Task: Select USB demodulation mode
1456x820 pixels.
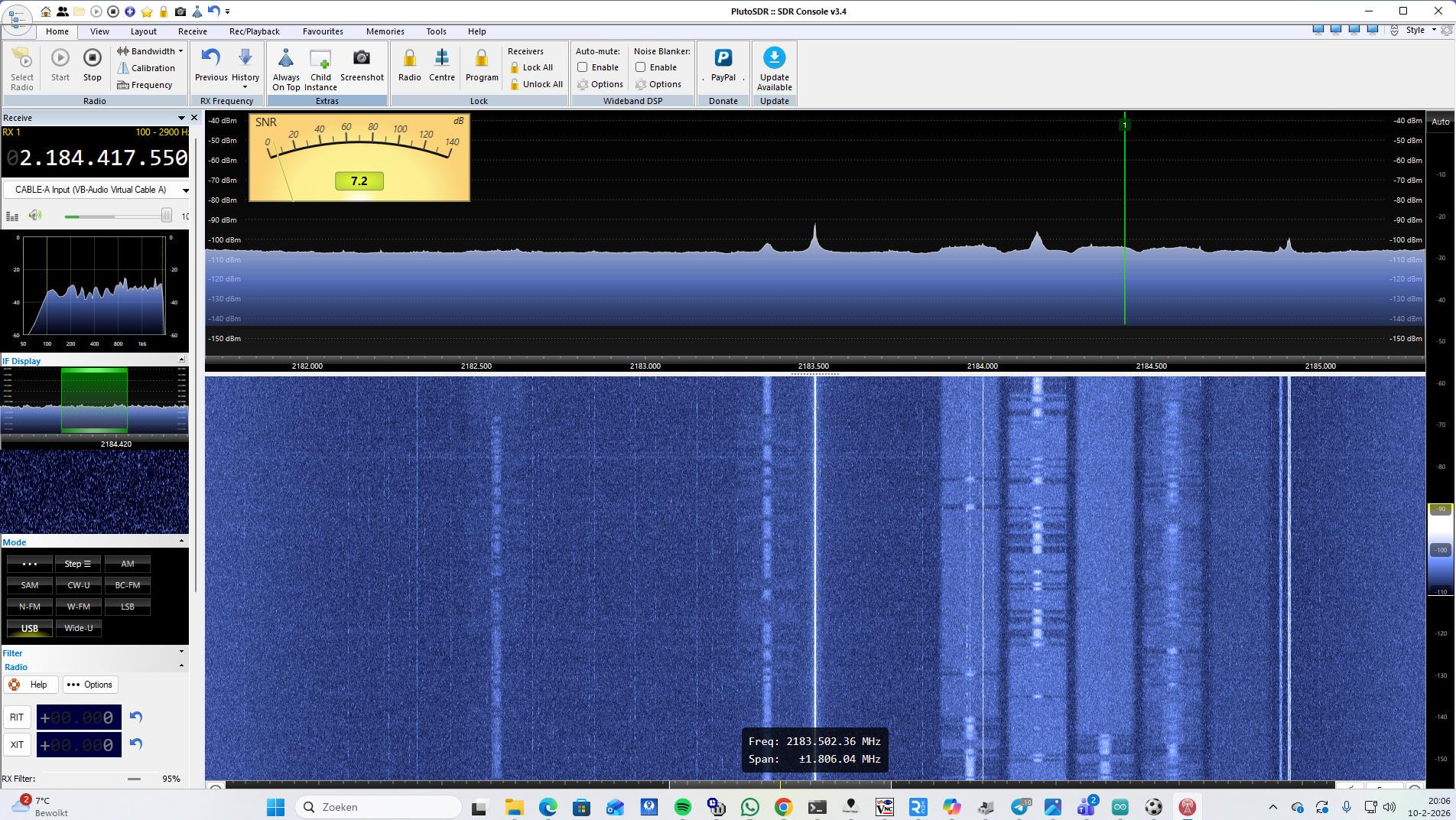Action: [29, 628]
